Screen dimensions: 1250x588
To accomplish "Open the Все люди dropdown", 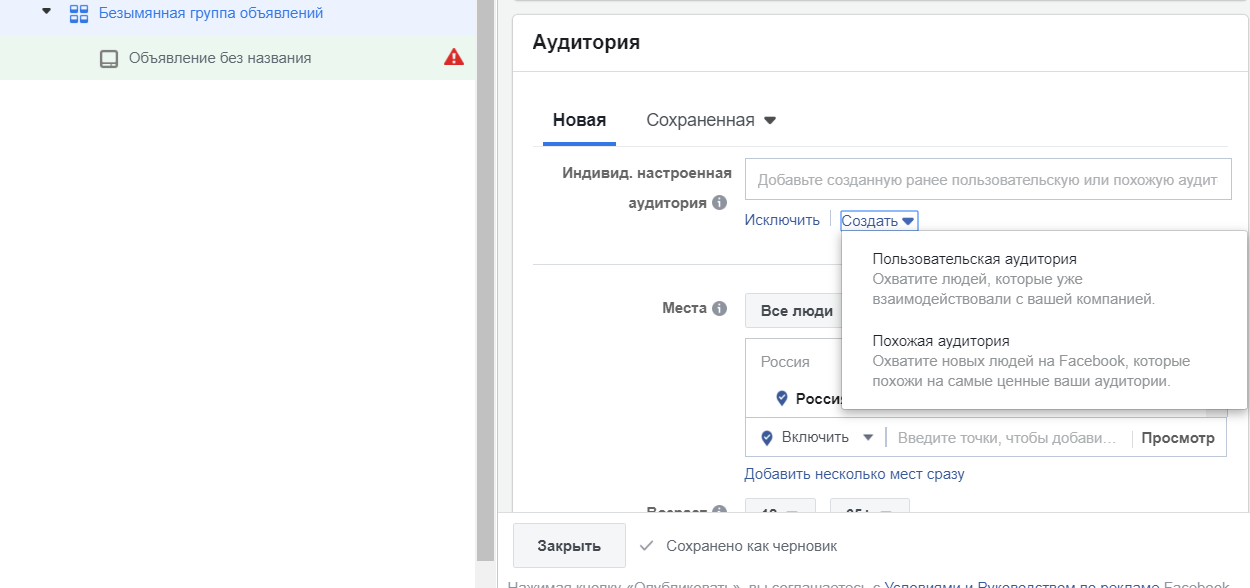I will click(796, 311).
